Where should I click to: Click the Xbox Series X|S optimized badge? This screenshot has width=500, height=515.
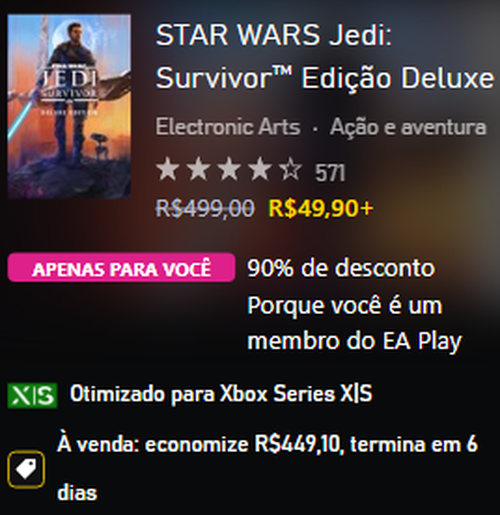32,396
